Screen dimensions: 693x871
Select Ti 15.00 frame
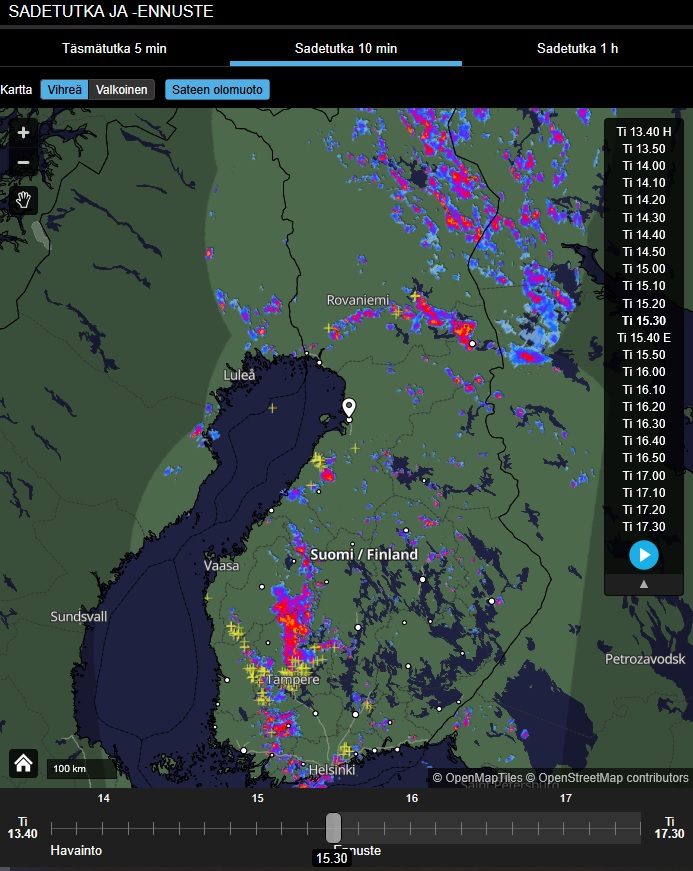point(644,269)
